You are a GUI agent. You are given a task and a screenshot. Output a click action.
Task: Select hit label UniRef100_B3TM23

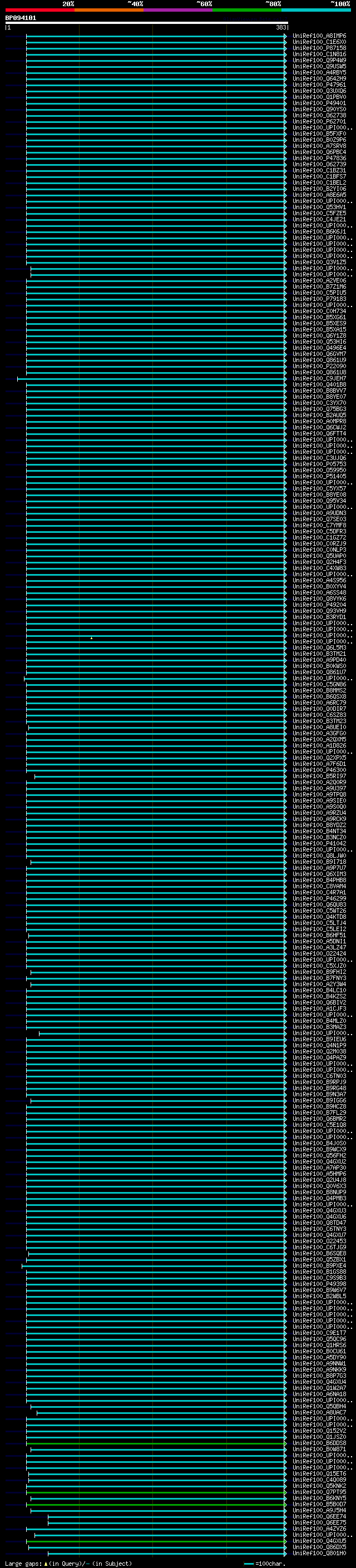(319, 721)
